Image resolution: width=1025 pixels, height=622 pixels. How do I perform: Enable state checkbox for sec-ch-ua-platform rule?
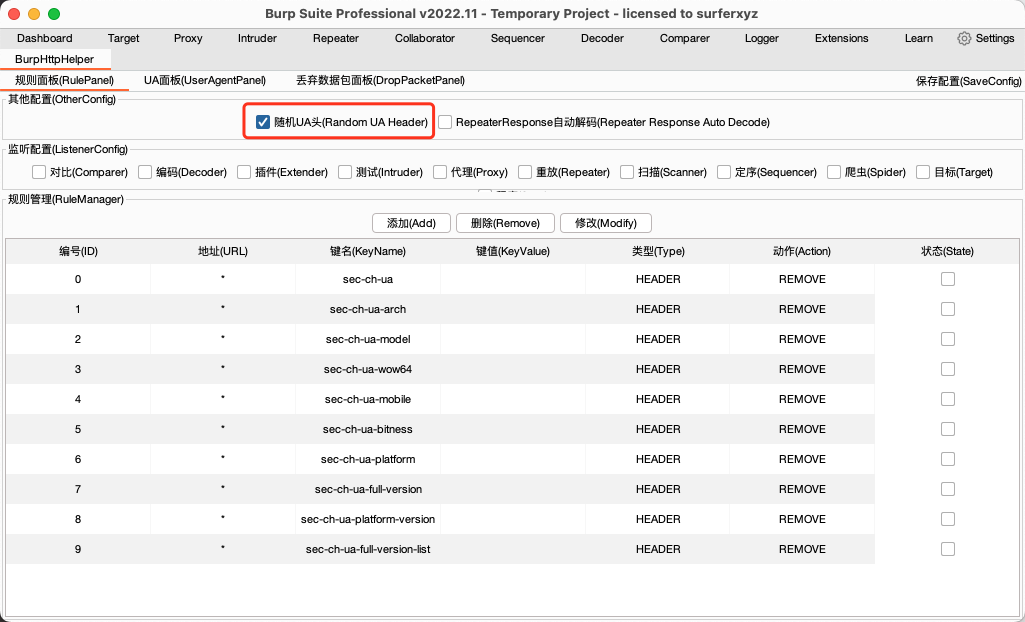point(948,459)
